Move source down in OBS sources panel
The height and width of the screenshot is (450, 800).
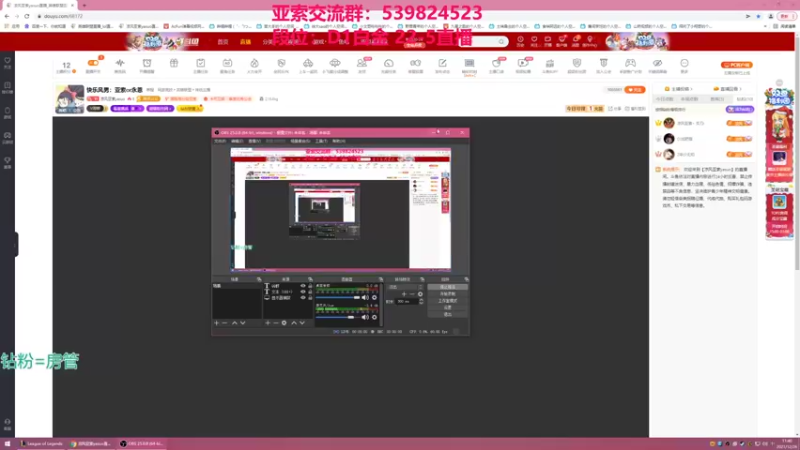coord(302,323)
